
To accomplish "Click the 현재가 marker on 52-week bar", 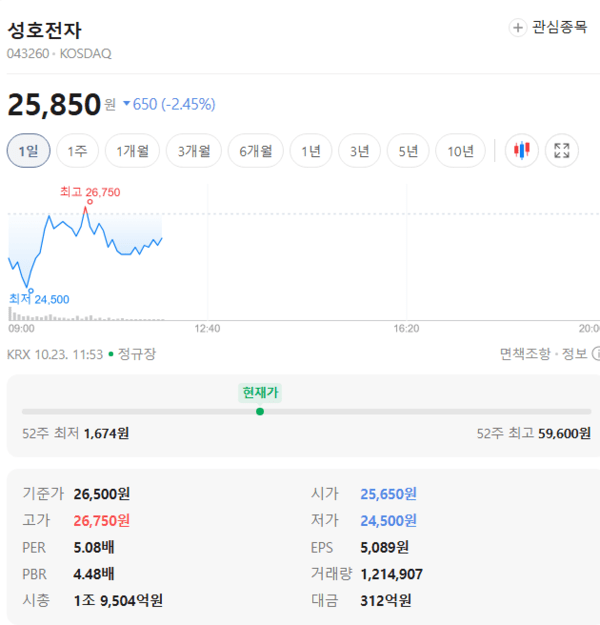I will (260, 393).
